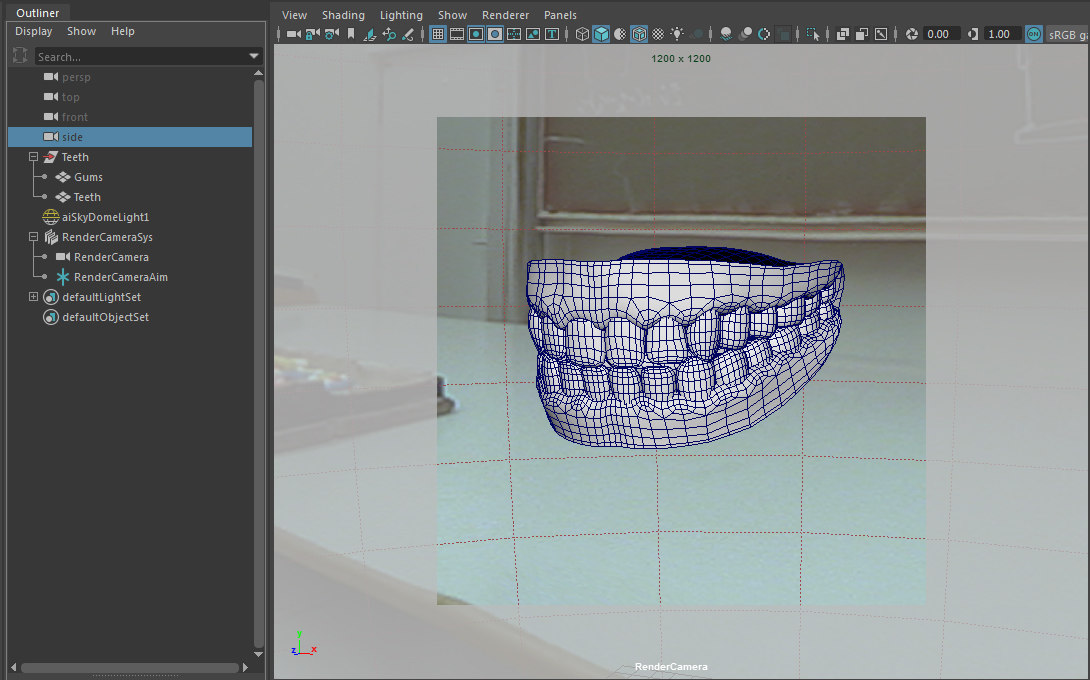Expand the defaultLightSet node
Screen dimensions: 1090x680
point(33,297)
